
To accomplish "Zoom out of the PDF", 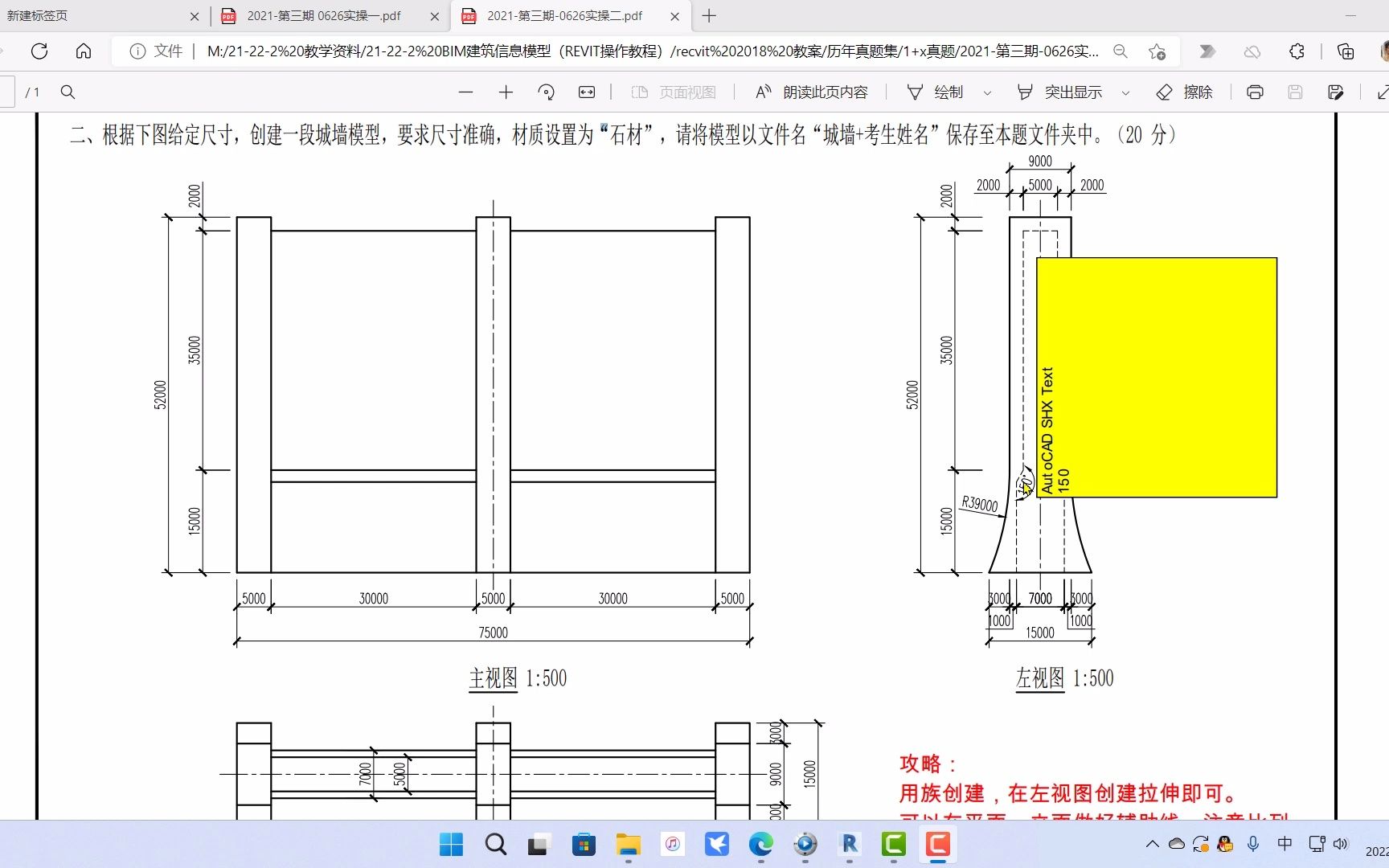I will click(466, 92).
